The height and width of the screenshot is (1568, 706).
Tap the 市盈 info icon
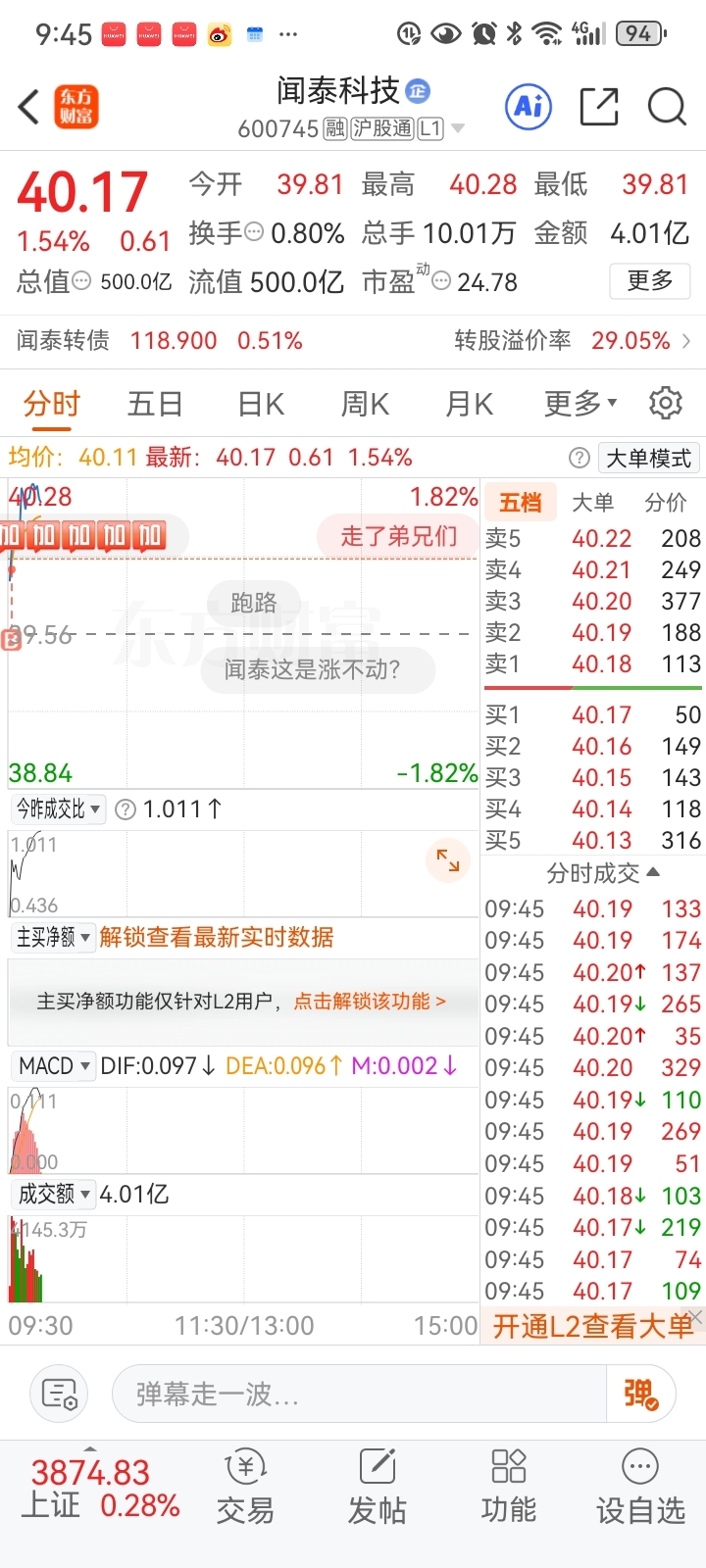coord(441,281)
